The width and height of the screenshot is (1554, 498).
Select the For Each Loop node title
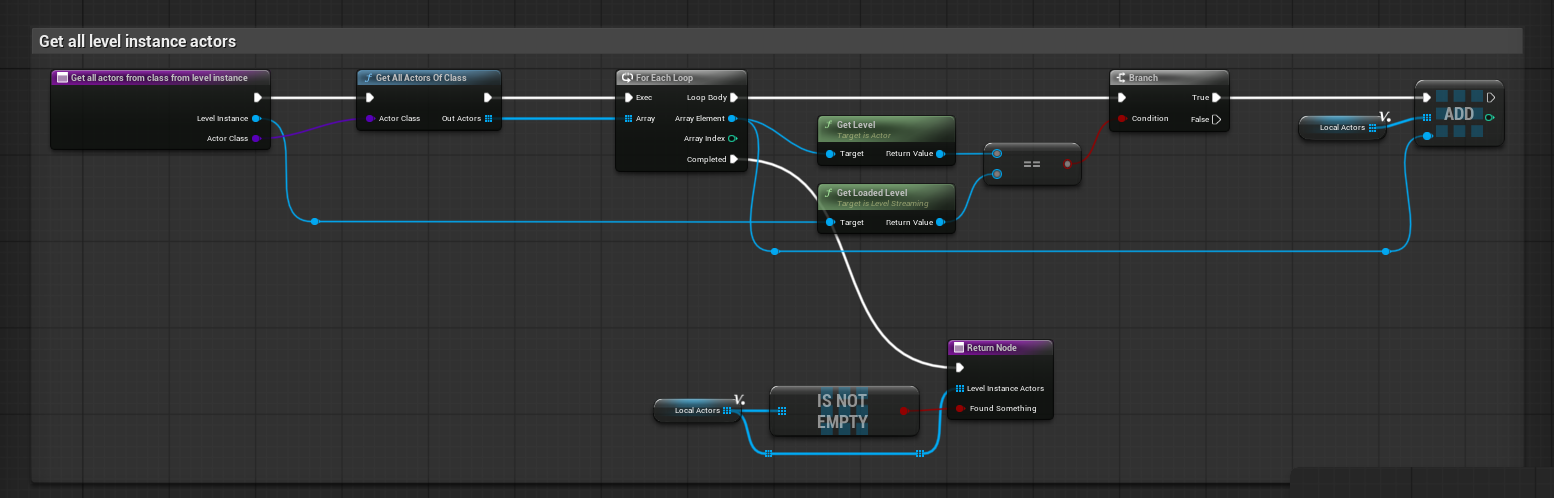click(681, 77)
